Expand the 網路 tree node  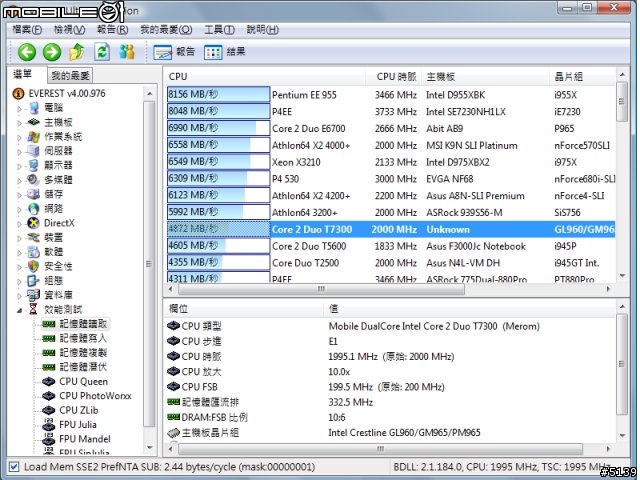coord(19,209)
